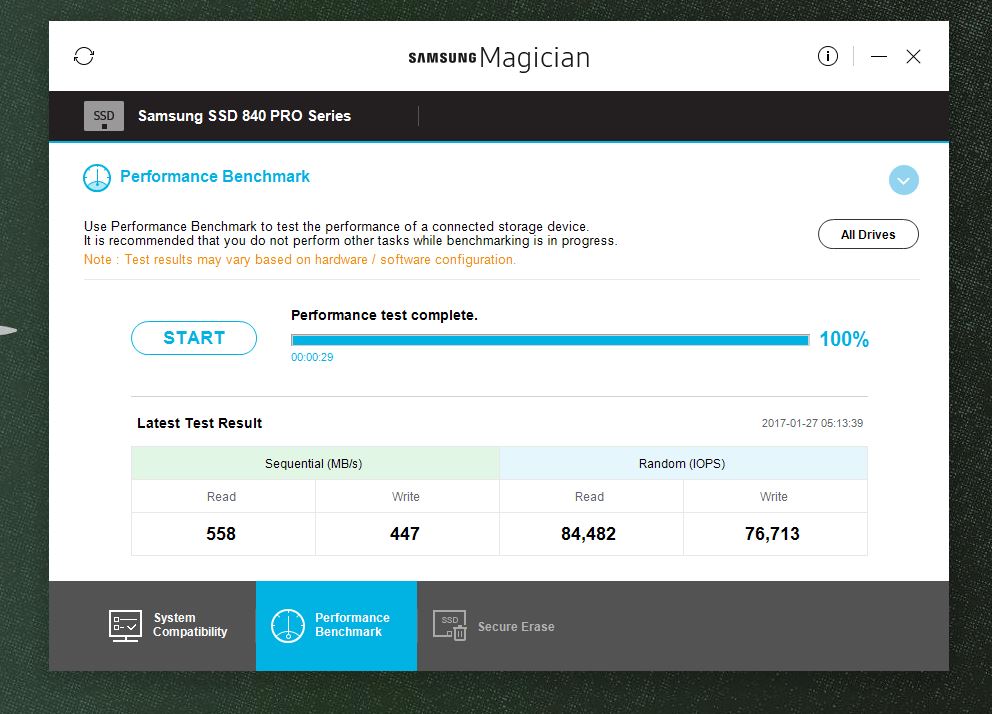Click the test timestamp 2017-01-27 05:13:39
992x714 pixels.
click(x=812, y=423)
